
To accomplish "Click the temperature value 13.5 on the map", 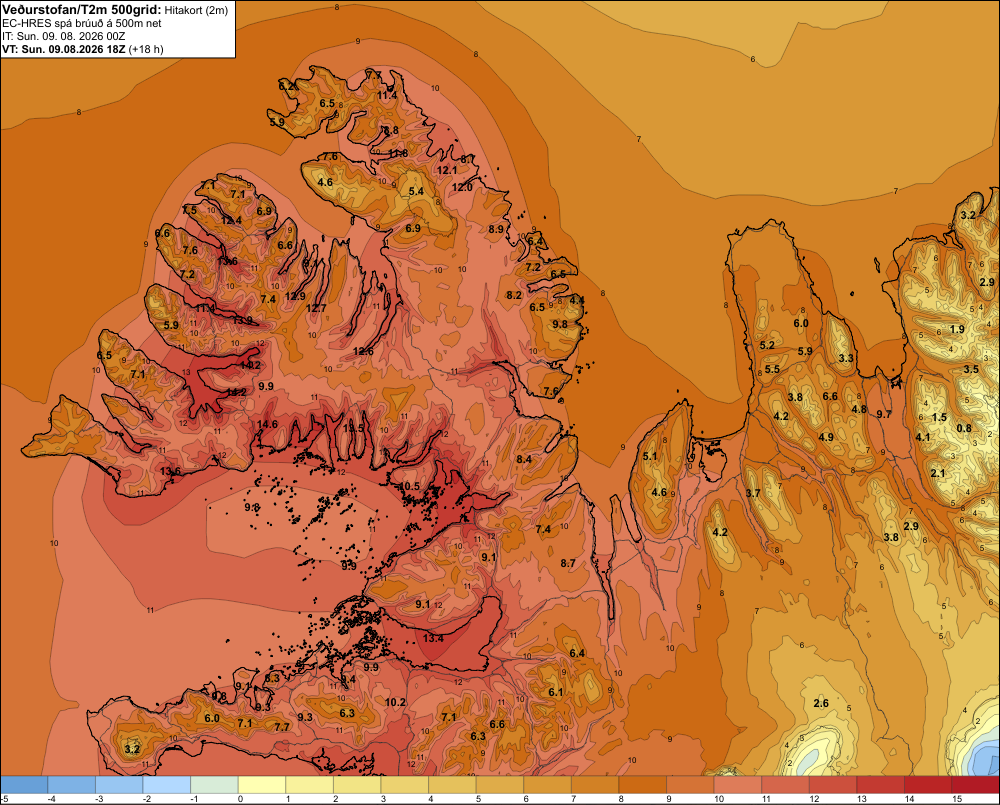I will pos(353,428).
